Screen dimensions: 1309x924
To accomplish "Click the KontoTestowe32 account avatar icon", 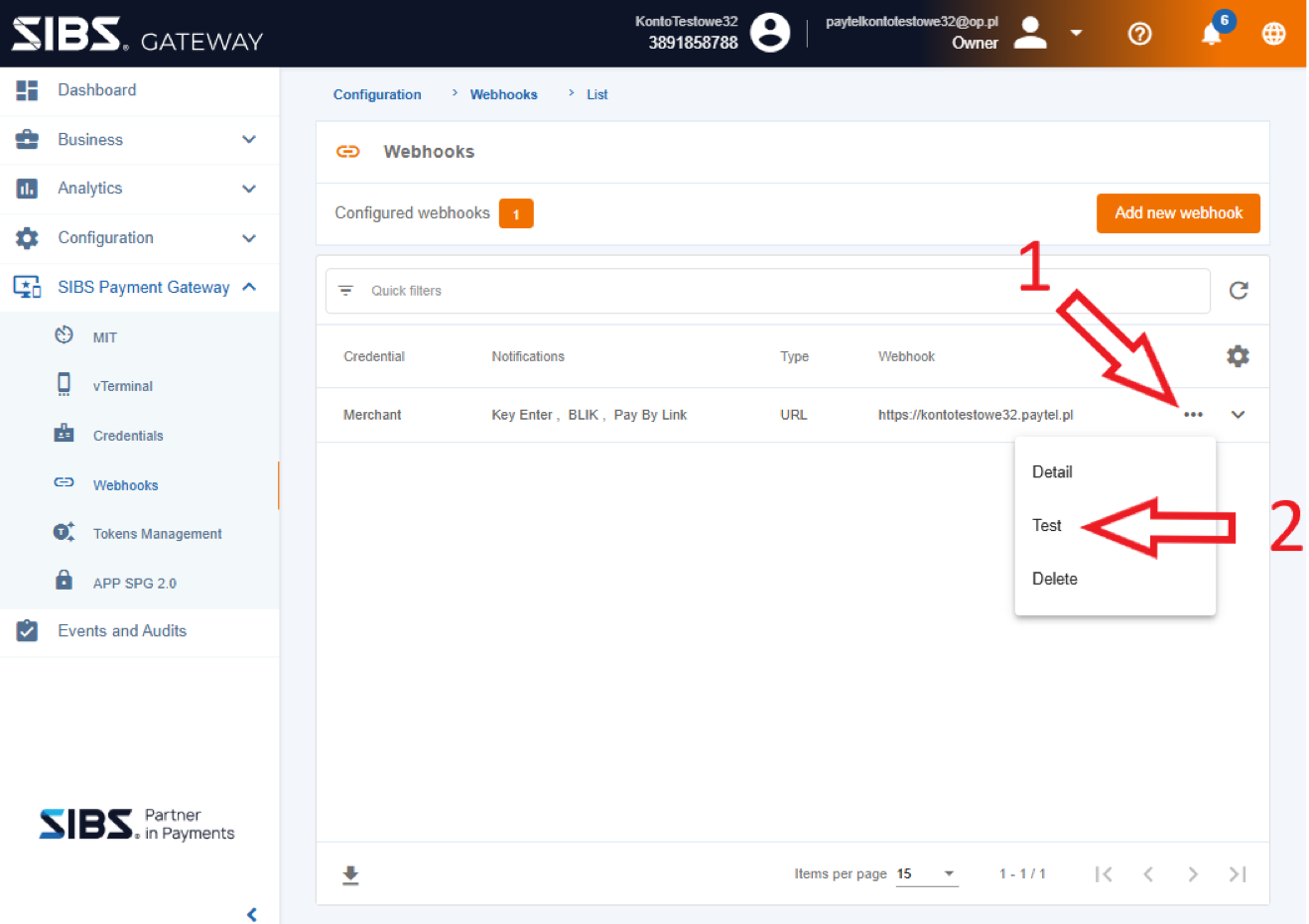I will [770, 32].
